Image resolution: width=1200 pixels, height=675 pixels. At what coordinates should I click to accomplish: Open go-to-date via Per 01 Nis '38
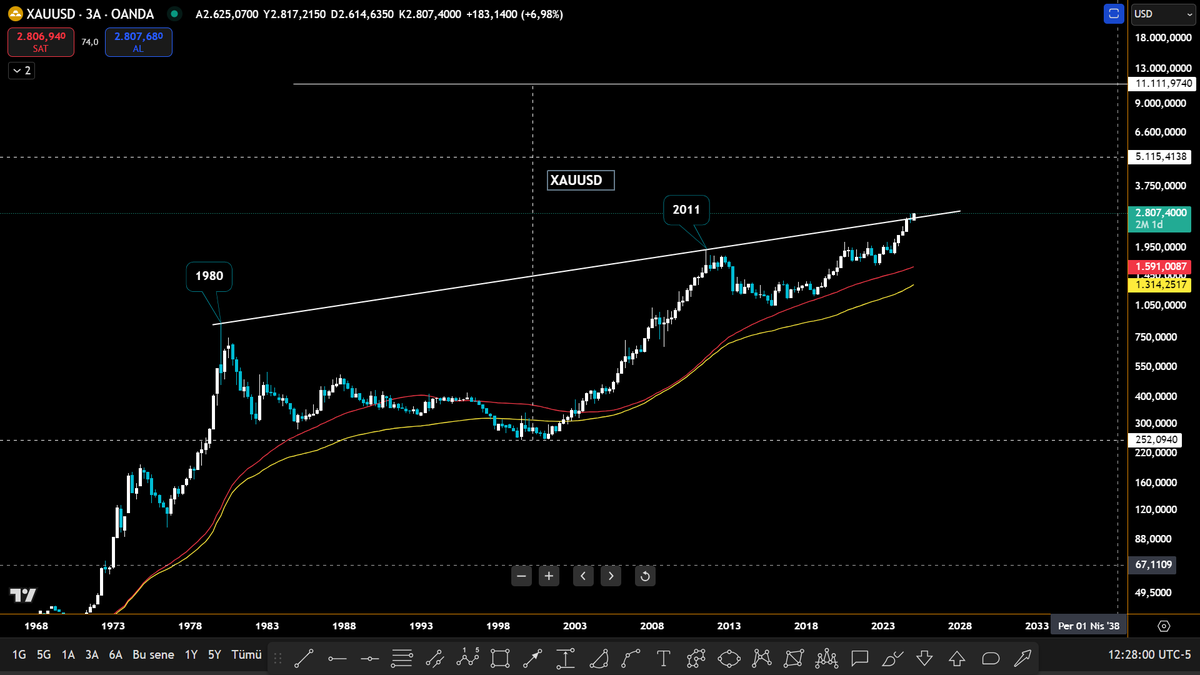[1090, 625]
